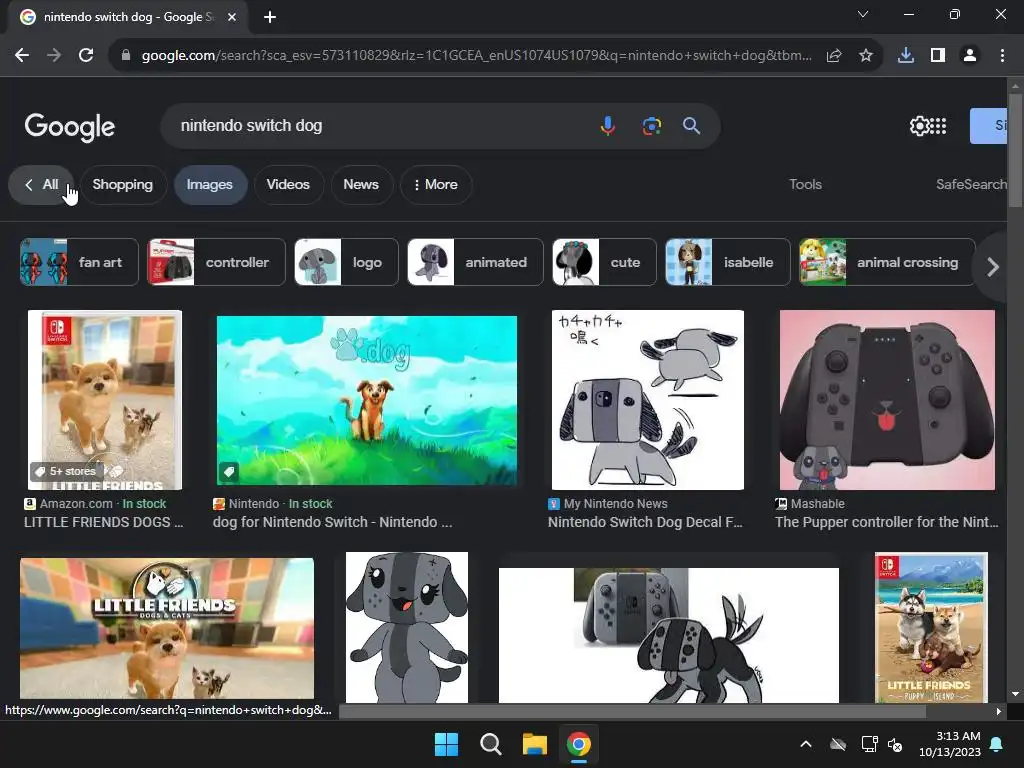Open the Chrome profile icon
The image size is (1024, 768).
point(970,56)
